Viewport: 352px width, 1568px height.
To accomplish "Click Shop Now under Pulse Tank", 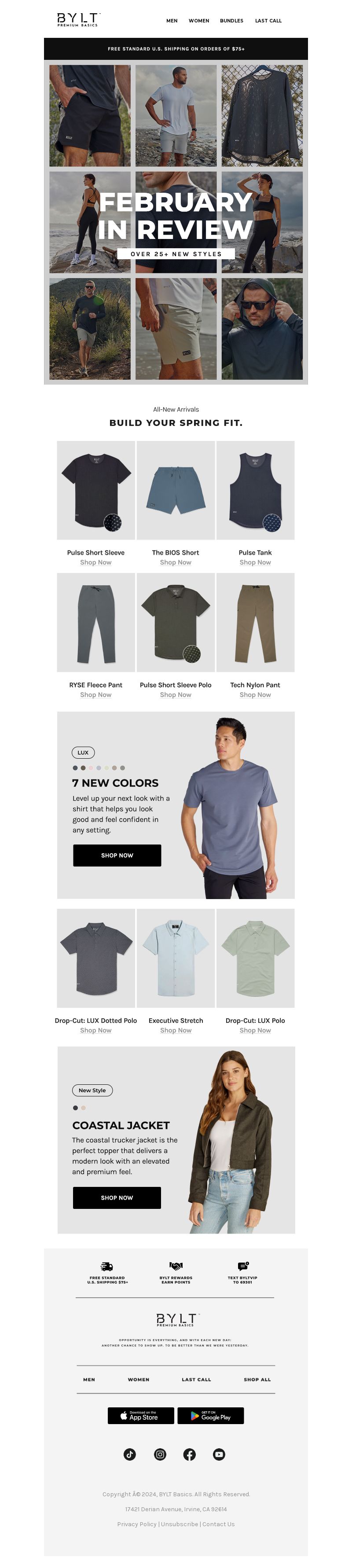I will point(255,562).
